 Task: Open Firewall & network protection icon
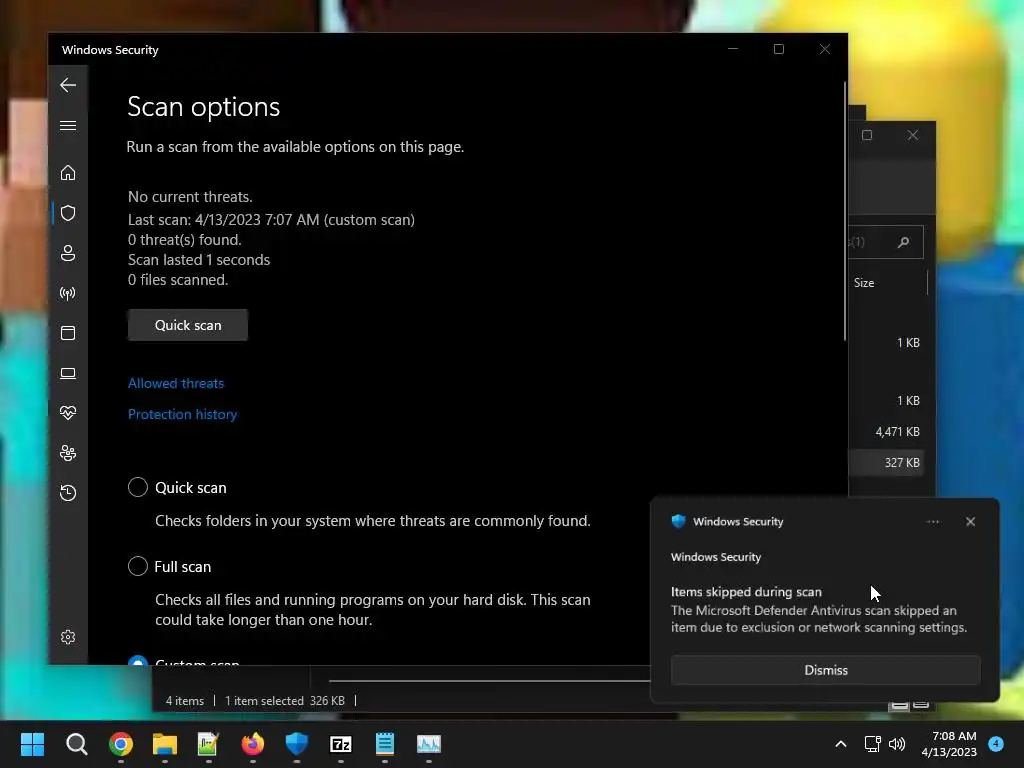[68, 293]
